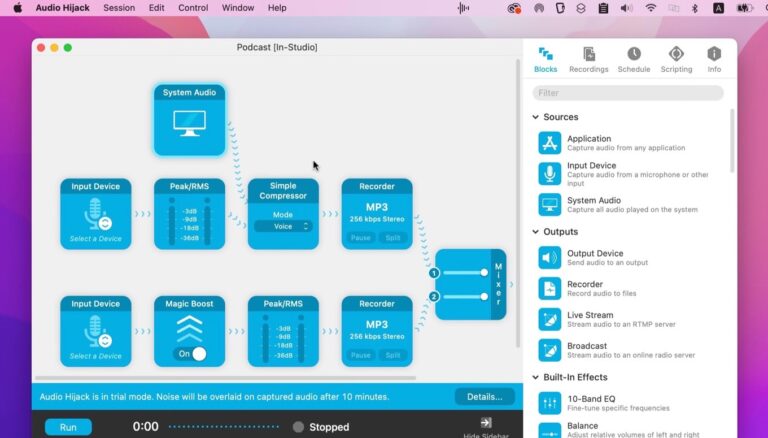
Task: Click the Details... button in trial banner
Action: coord(484,397)
